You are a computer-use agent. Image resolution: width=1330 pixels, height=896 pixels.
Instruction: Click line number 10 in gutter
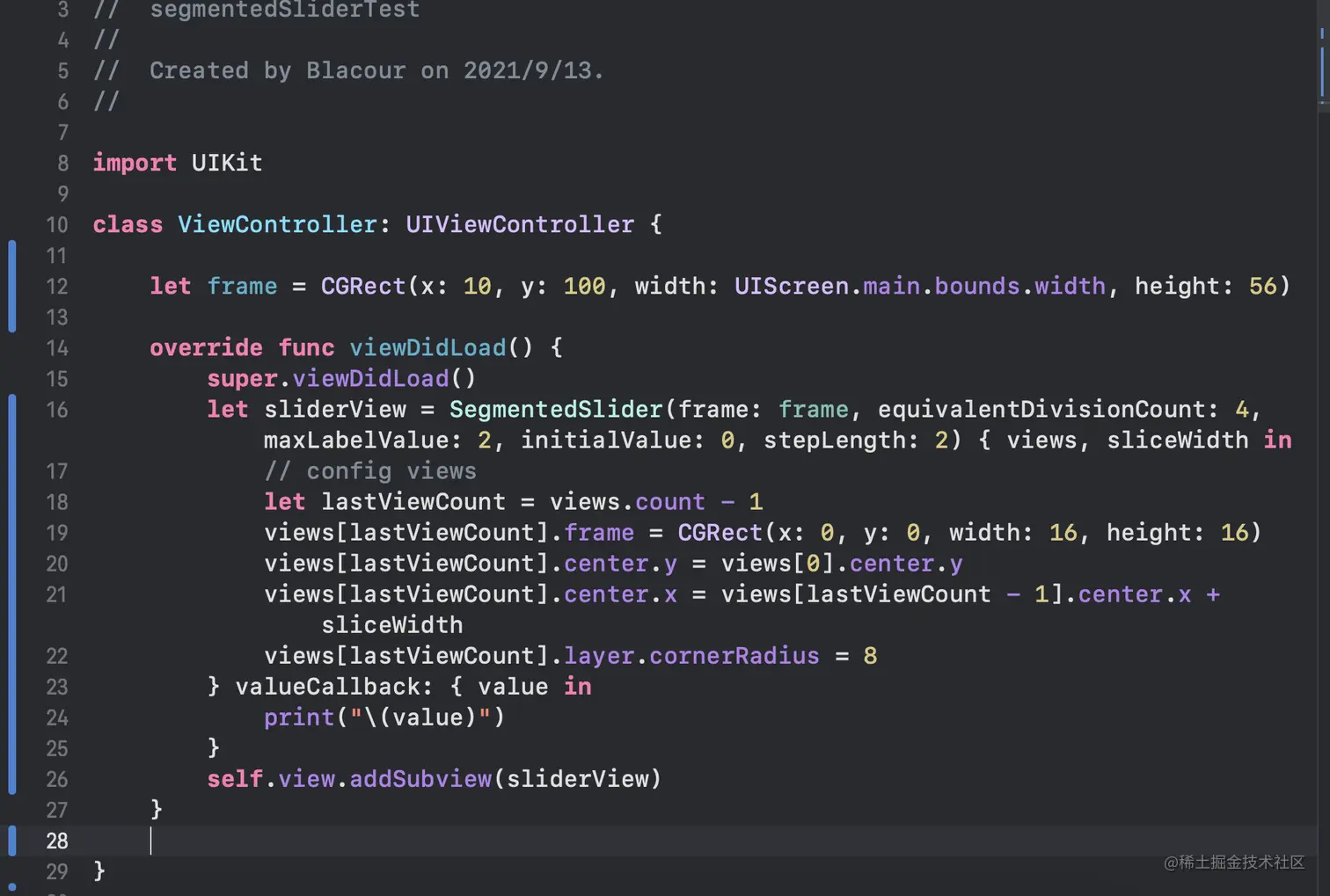tap(57, 225)
